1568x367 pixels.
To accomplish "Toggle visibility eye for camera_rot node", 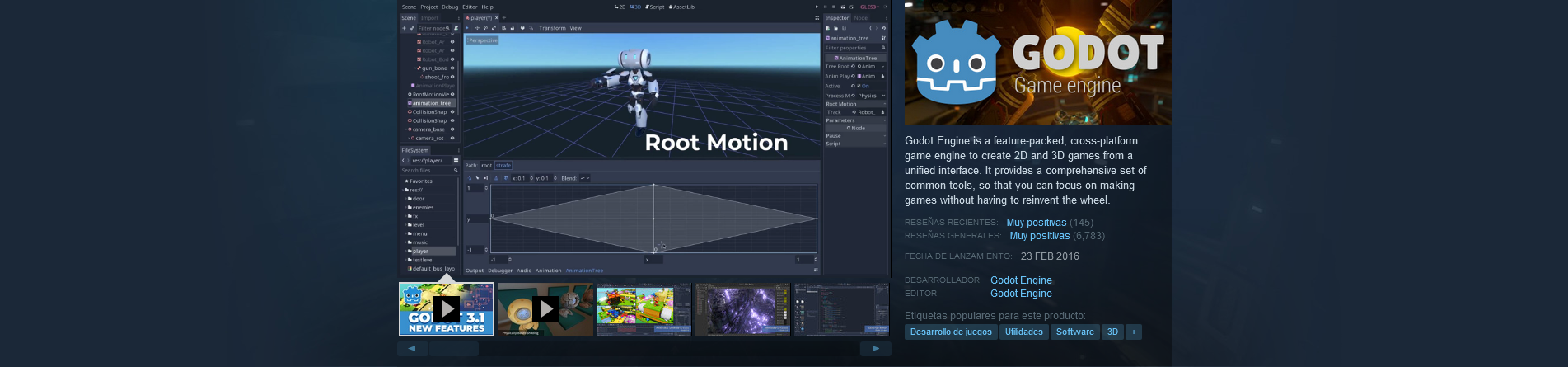I will pyautogui.click(x=452, y=138).
